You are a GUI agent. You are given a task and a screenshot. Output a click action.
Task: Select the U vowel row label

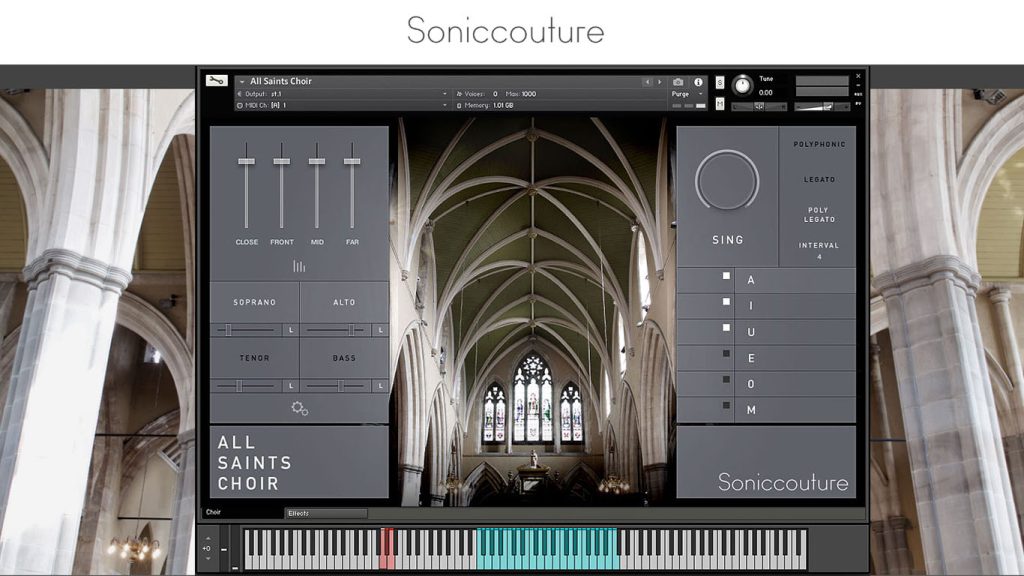point(751,332)
